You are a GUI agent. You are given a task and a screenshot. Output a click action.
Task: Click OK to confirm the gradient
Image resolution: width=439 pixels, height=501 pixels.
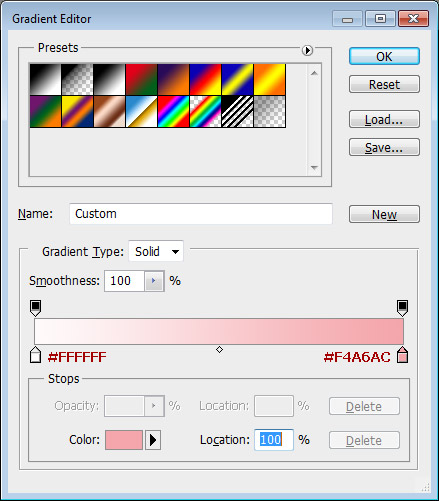click(x=384, y=56)
